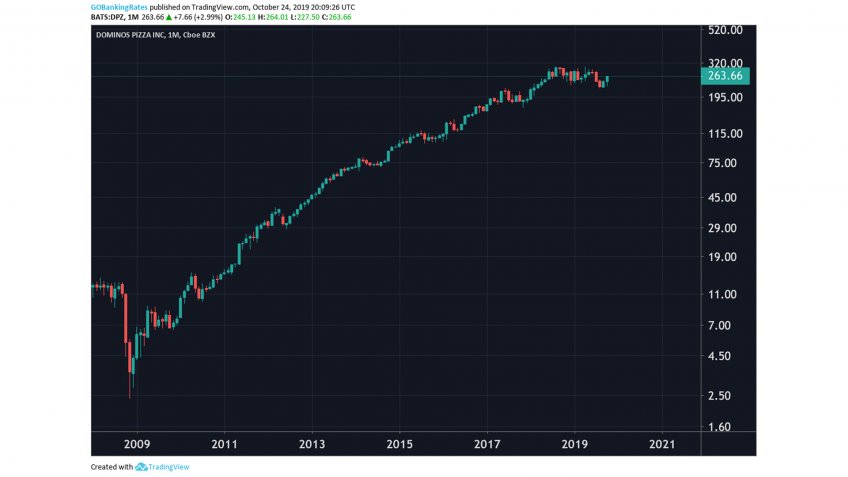Click the green up-arrow change indicator

point(169,17)
